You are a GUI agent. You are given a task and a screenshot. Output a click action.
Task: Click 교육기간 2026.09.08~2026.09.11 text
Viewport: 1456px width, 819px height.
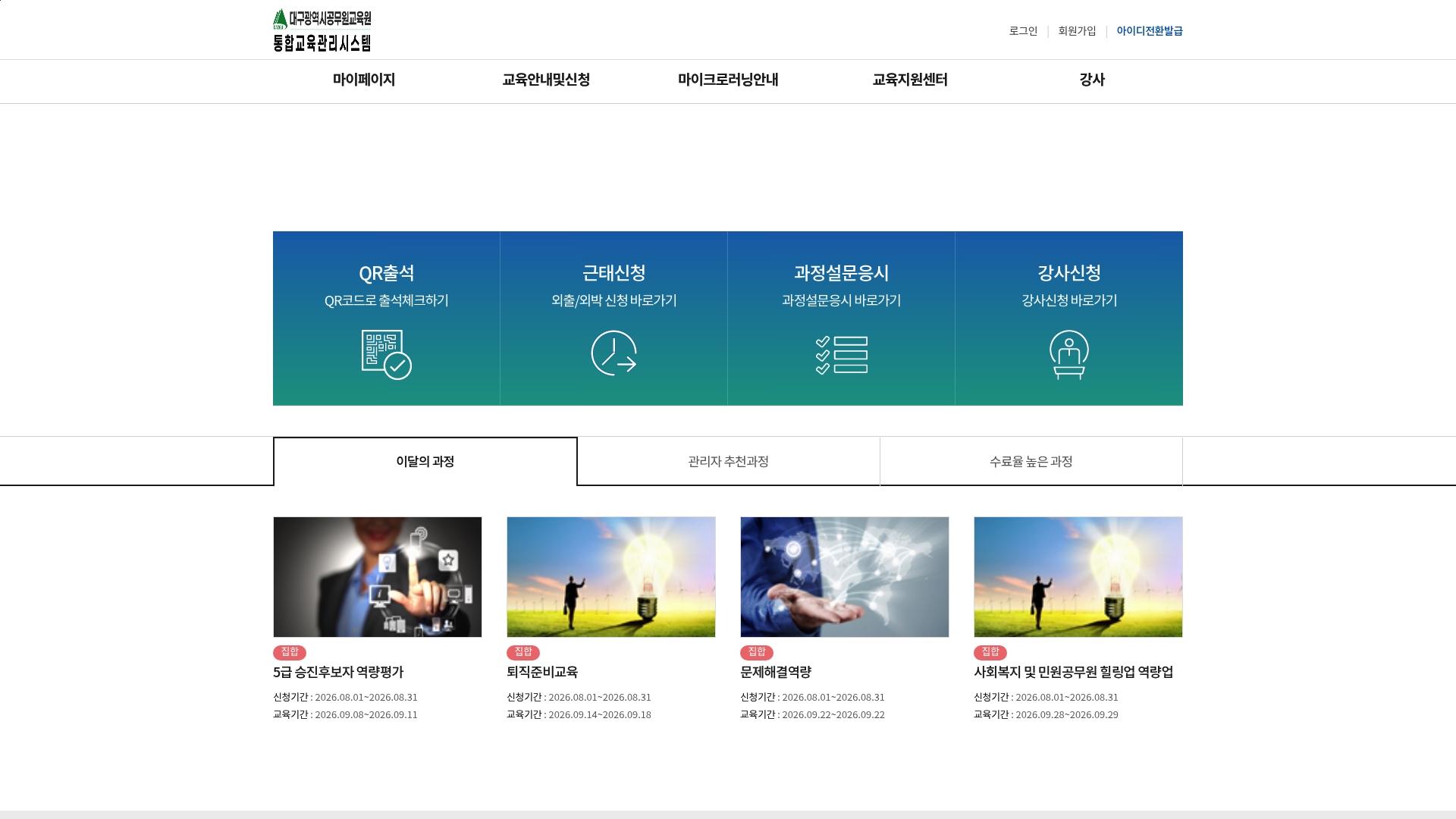(345, 714)
